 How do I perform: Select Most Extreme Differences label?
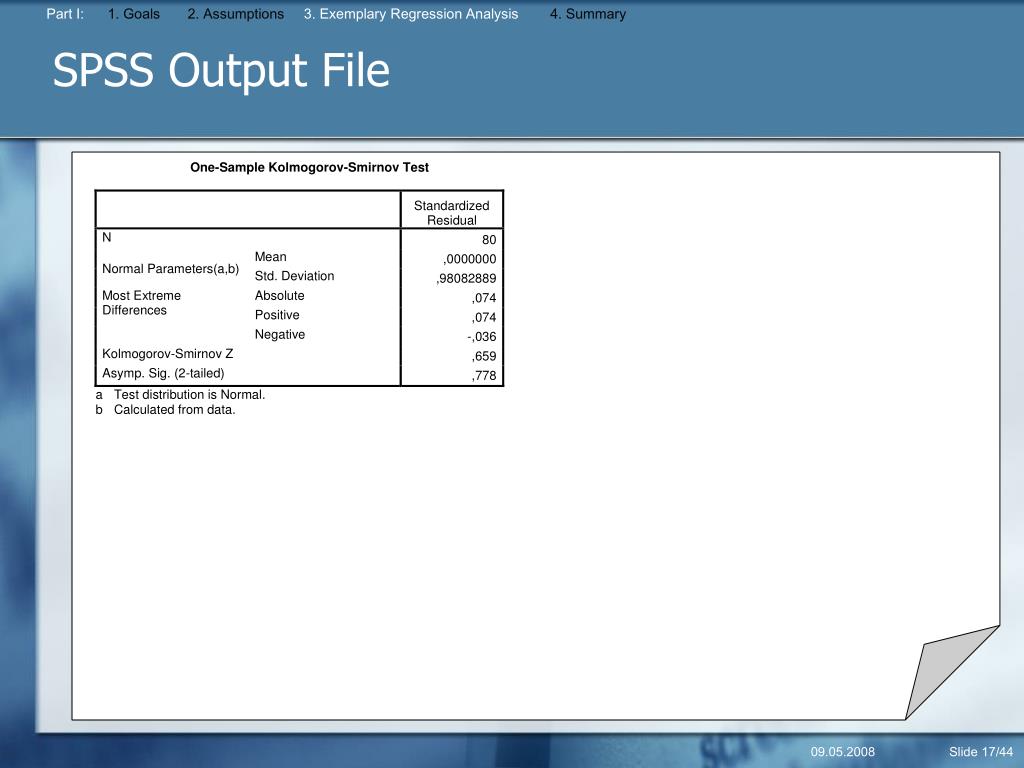pos(141,303)
